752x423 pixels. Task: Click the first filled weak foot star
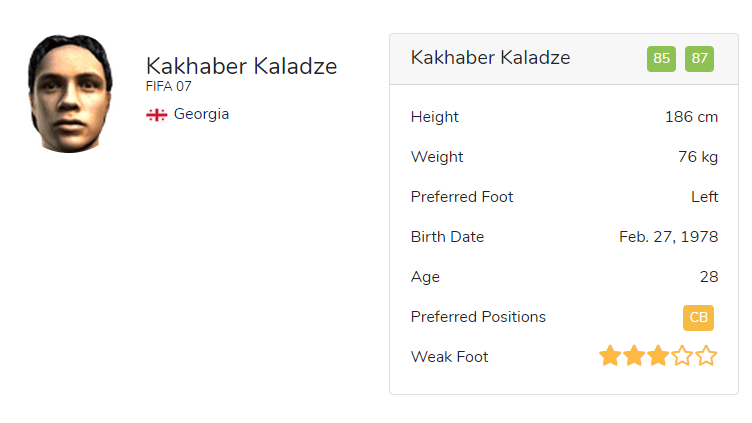(610, 356)
